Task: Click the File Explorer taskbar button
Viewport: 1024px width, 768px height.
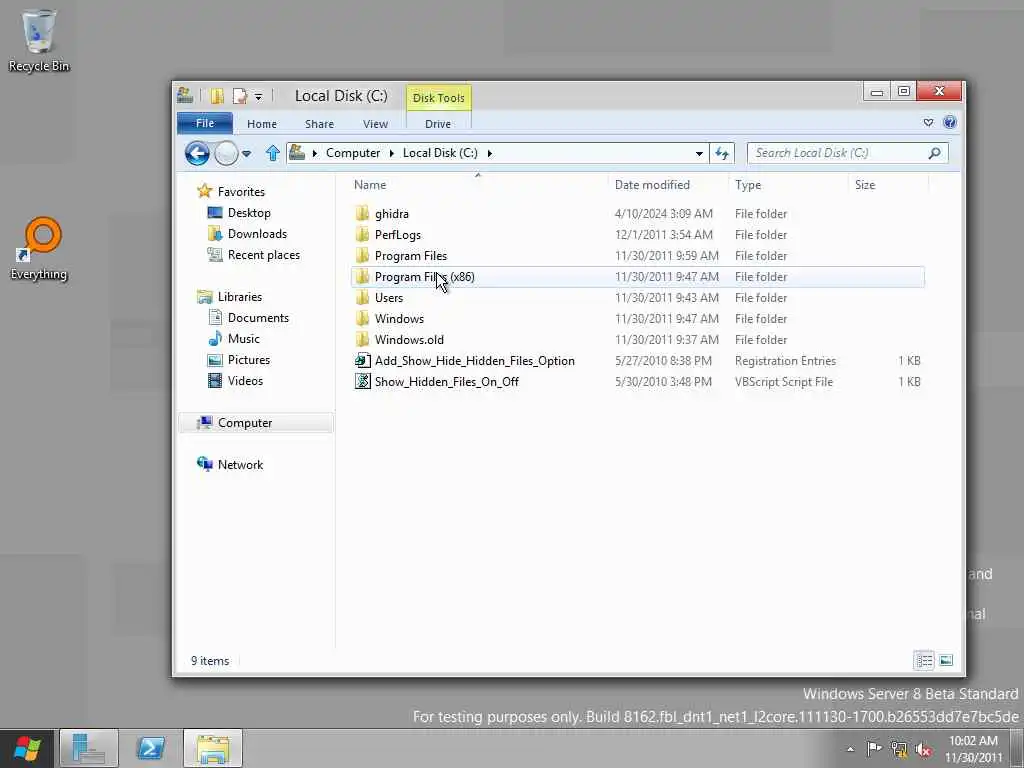Action: pos(213,748)
